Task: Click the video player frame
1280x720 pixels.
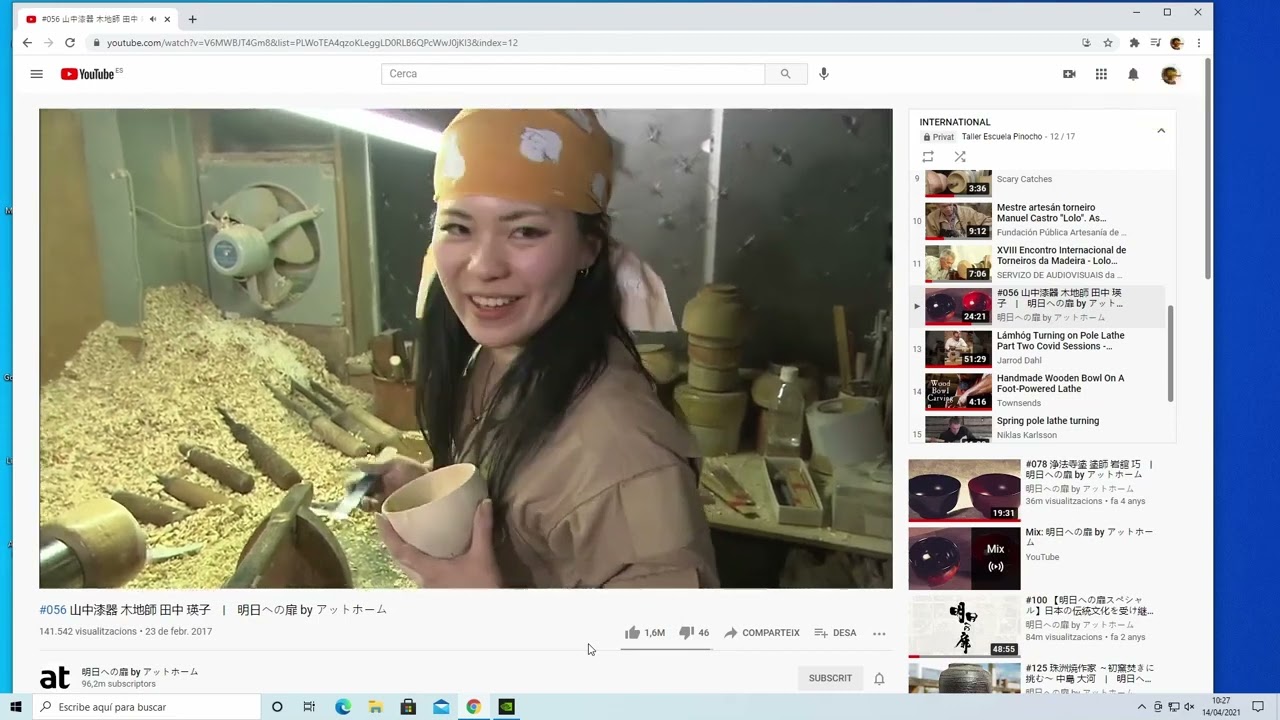Action: click(x=466, y=348)
